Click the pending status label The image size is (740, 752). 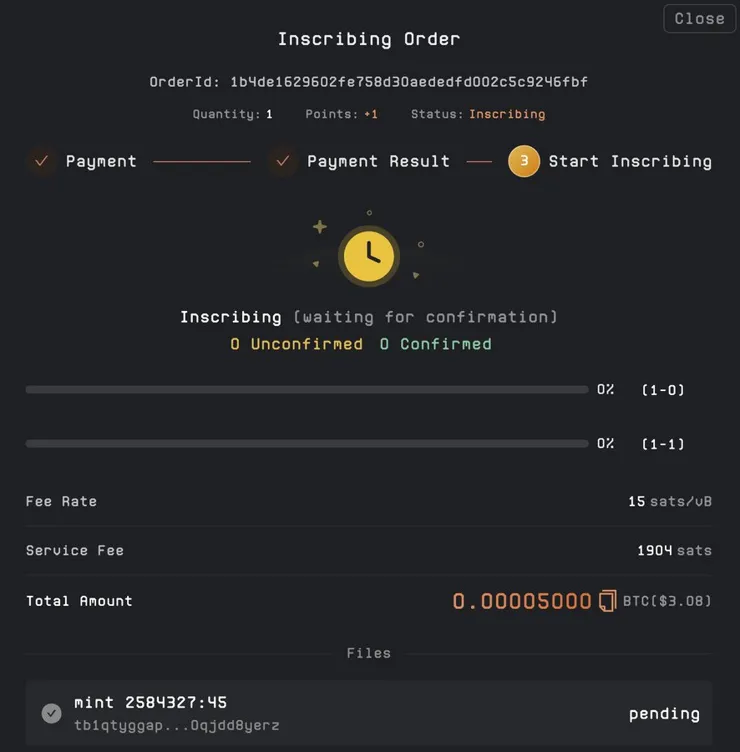664,713
